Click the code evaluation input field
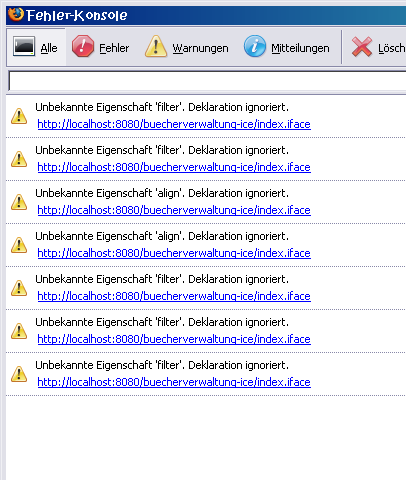 [x=207, y=81]
